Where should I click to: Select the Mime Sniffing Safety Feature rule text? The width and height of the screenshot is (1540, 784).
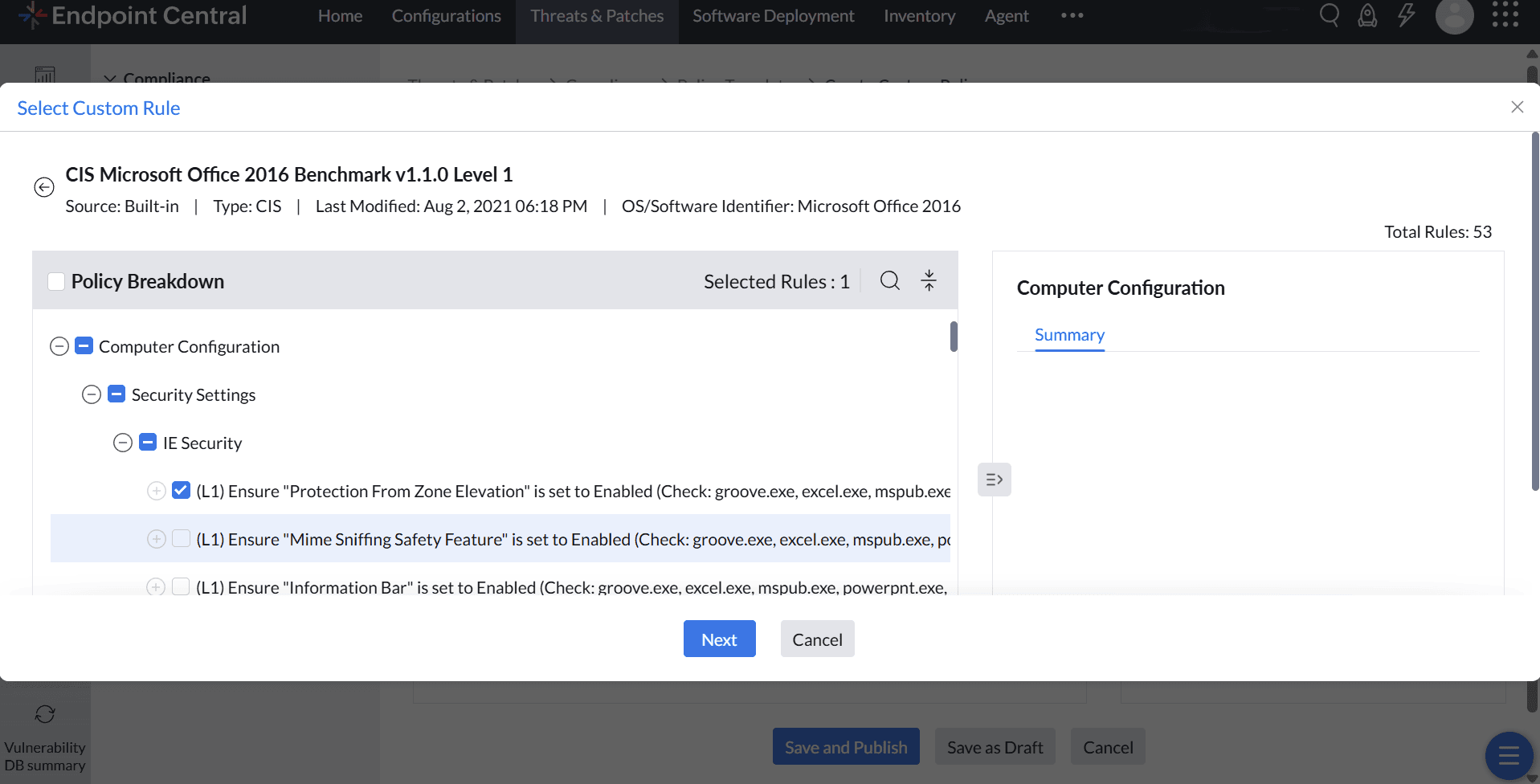(x=574, y=539)
